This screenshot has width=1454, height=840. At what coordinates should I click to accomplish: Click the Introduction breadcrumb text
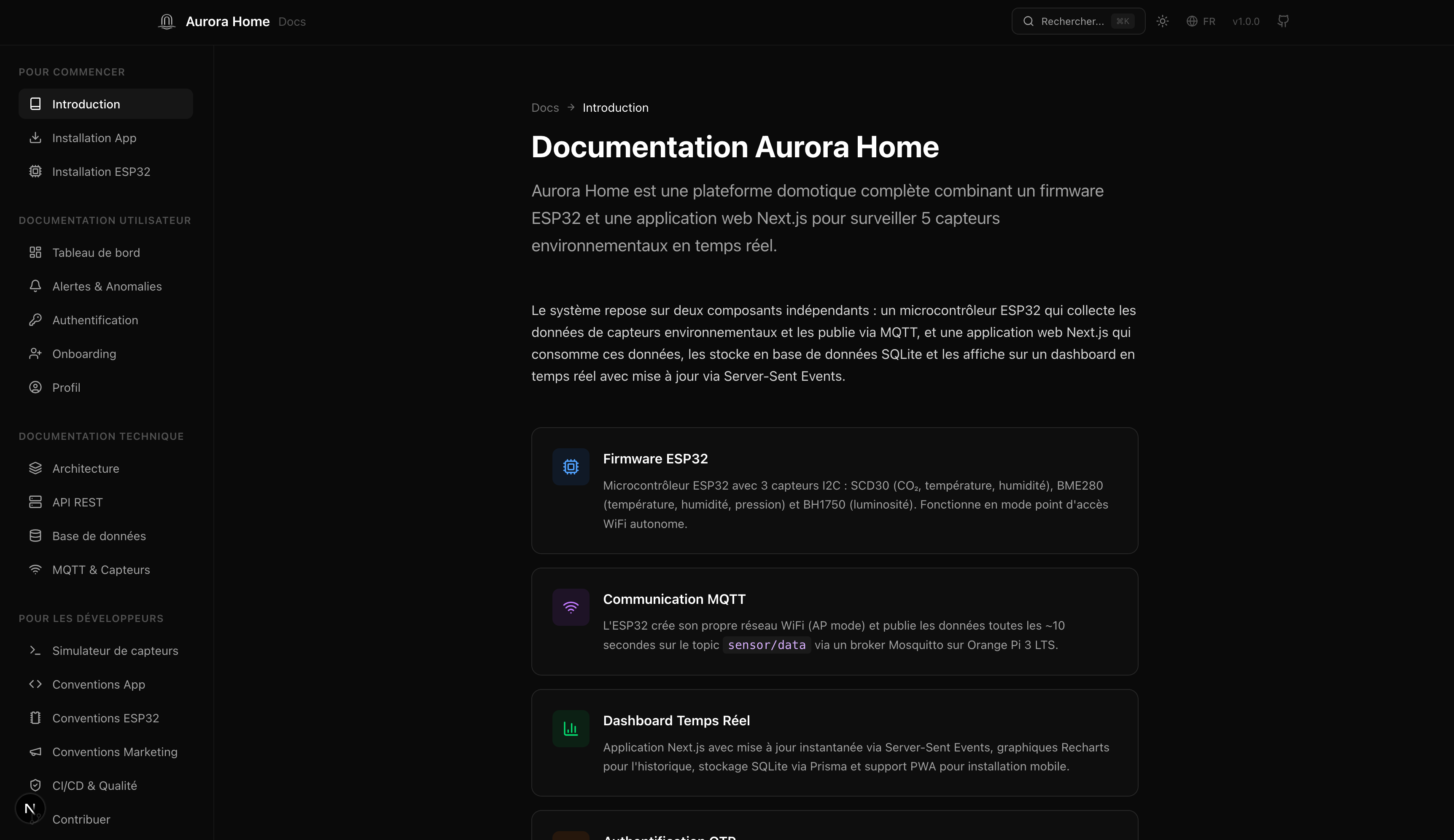pos(615,108)
